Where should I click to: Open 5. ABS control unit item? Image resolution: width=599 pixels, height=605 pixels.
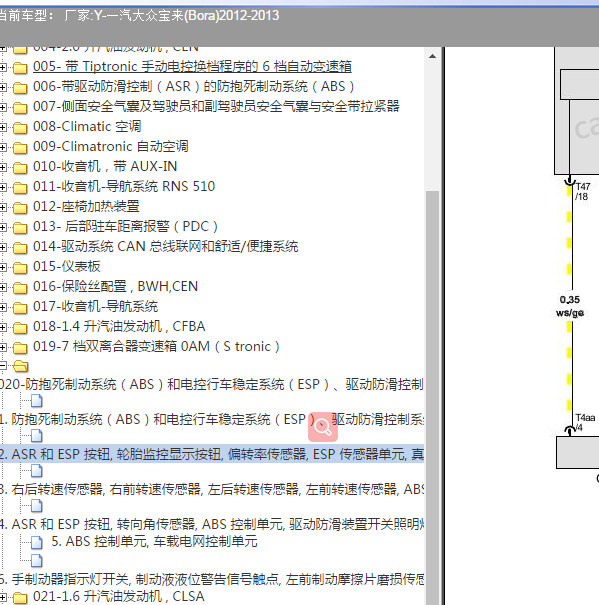coord(154,541)
